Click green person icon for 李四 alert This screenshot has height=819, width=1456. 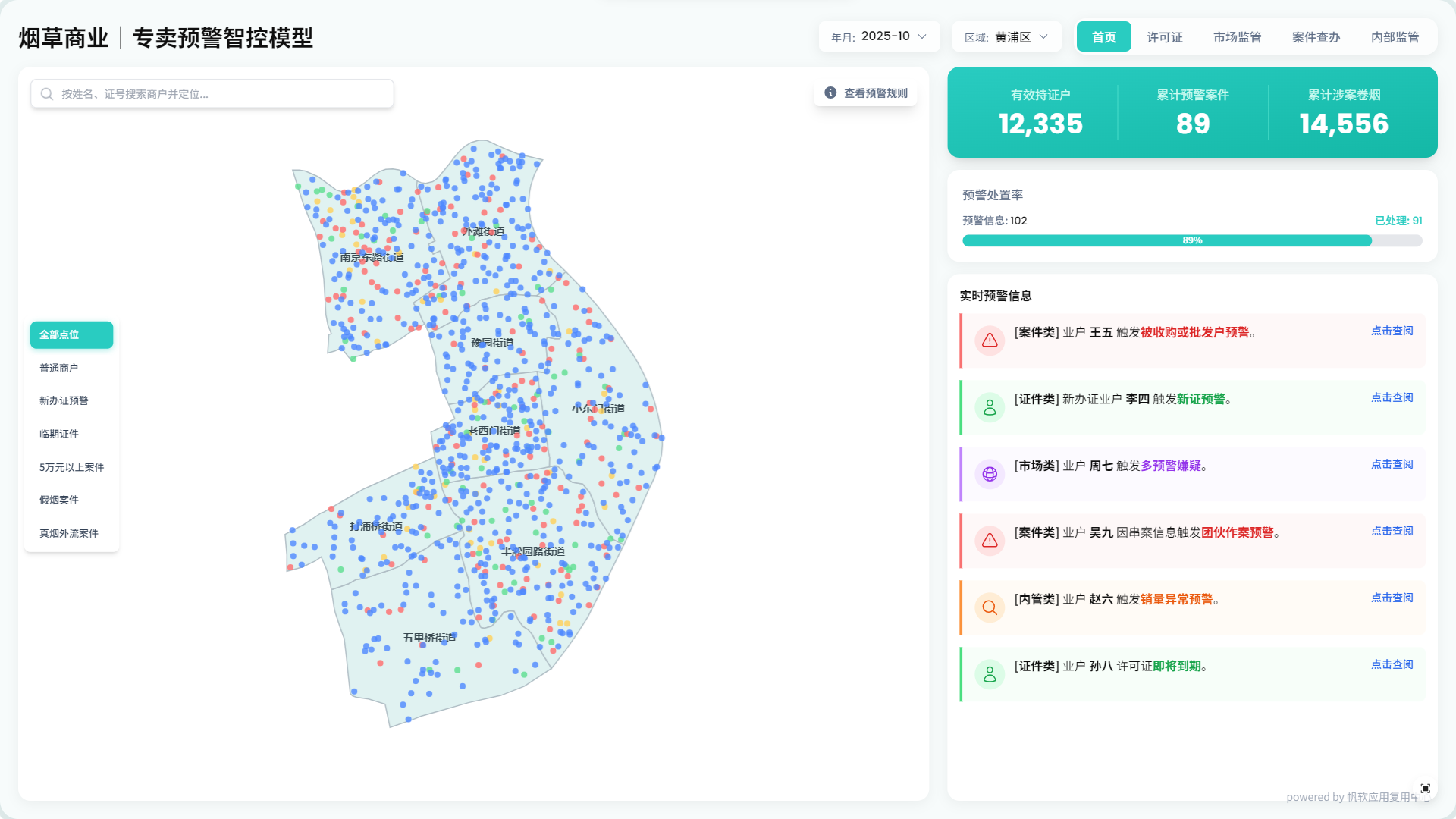point(990,407)
